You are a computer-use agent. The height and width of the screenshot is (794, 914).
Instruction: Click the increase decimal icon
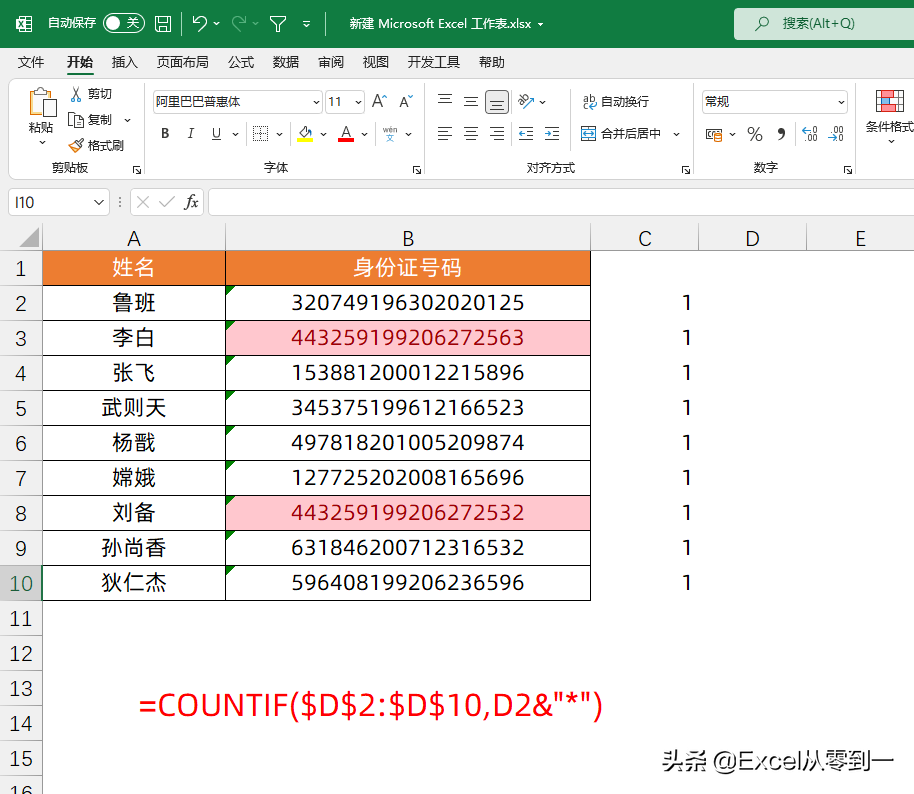(x=810, y=134)
